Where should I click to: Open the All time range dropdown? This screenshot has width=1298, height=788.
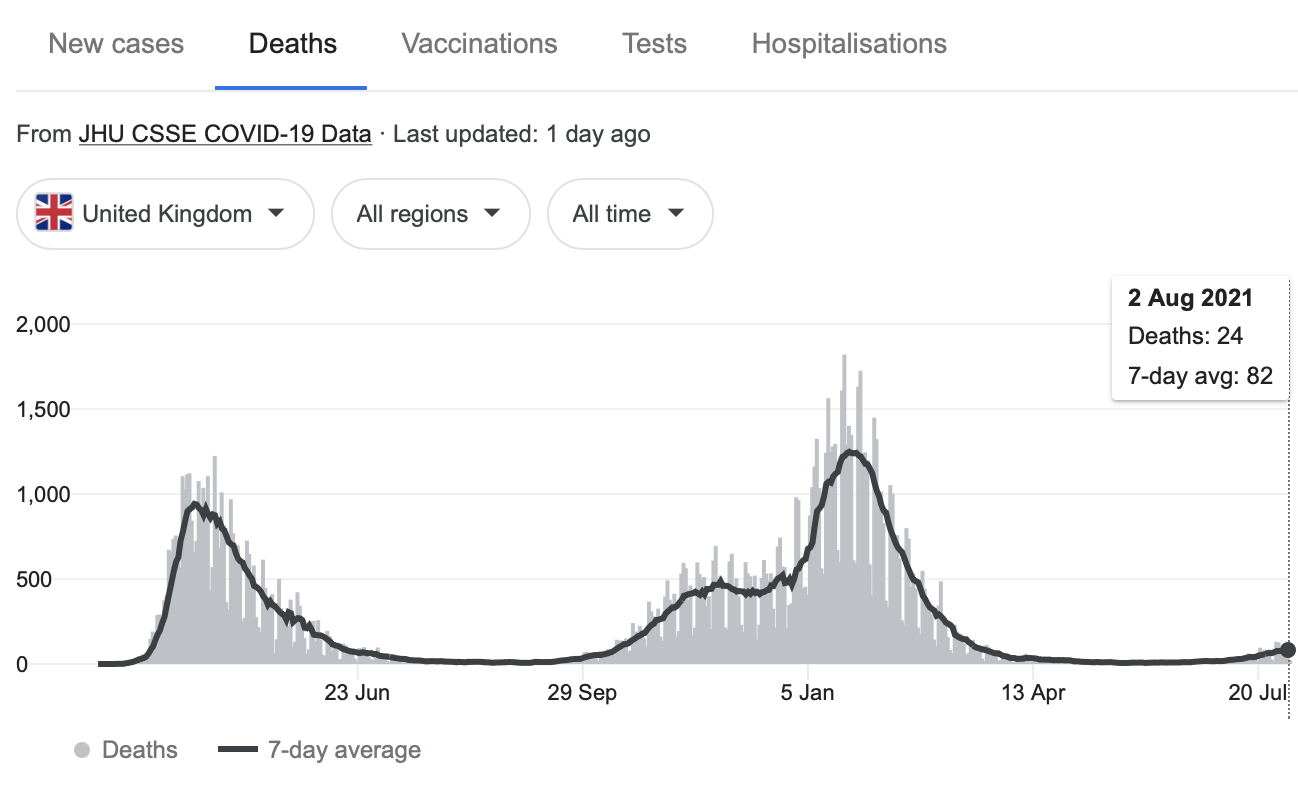[x=629, y=213]
